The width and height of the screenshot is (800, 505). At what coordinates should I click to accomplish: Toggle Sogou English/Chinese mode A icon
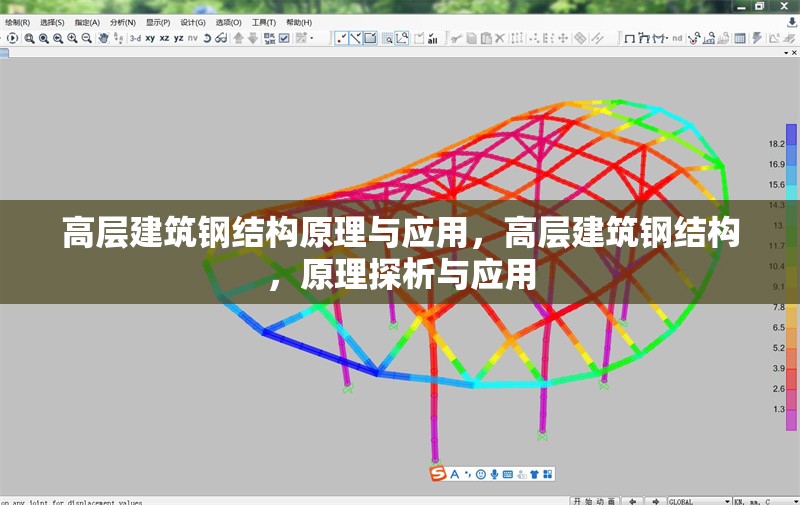pos(455,474)
